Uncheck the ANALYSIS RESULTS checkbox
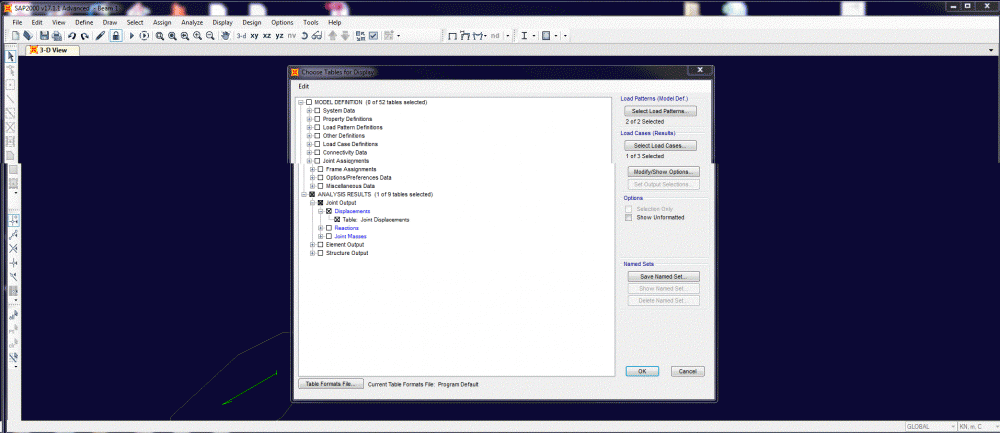This screenshot has height=433, width=1000. 312,194
